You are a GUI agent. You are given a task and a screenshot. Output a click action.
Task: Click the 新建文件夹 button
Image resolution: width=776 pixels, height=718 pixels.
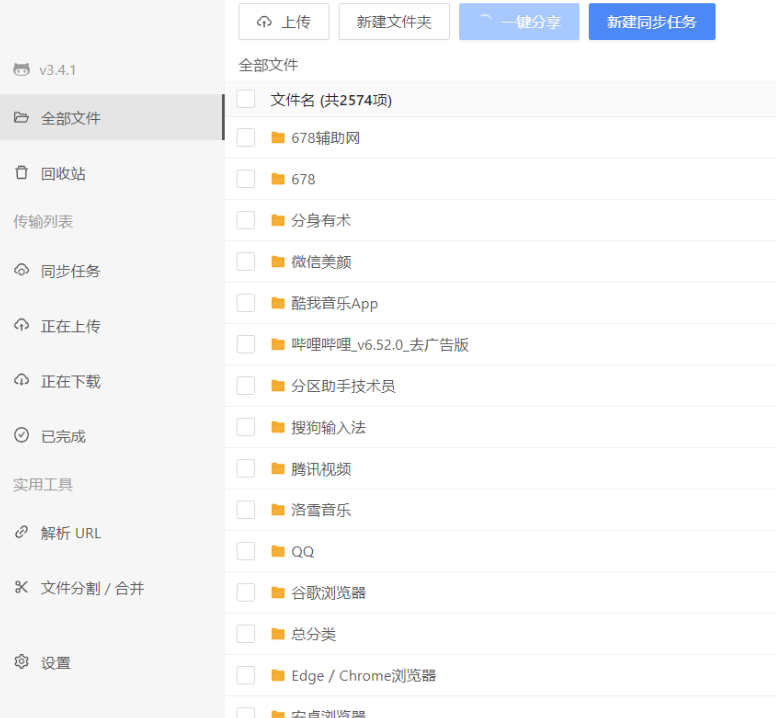(x=394, y=22)
